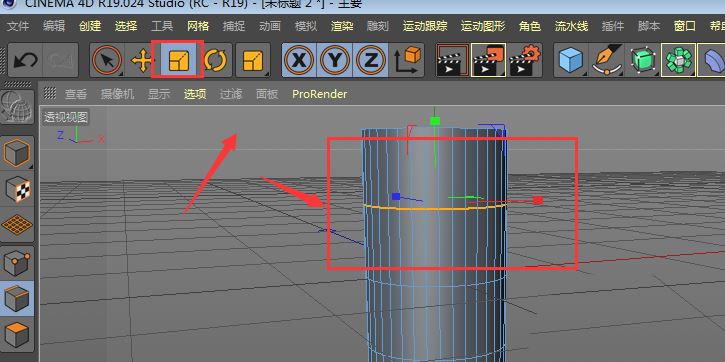Viewport: 725px width, 362px height.
Task: Open the 脚本 menu
Action: tap(649, 26)
